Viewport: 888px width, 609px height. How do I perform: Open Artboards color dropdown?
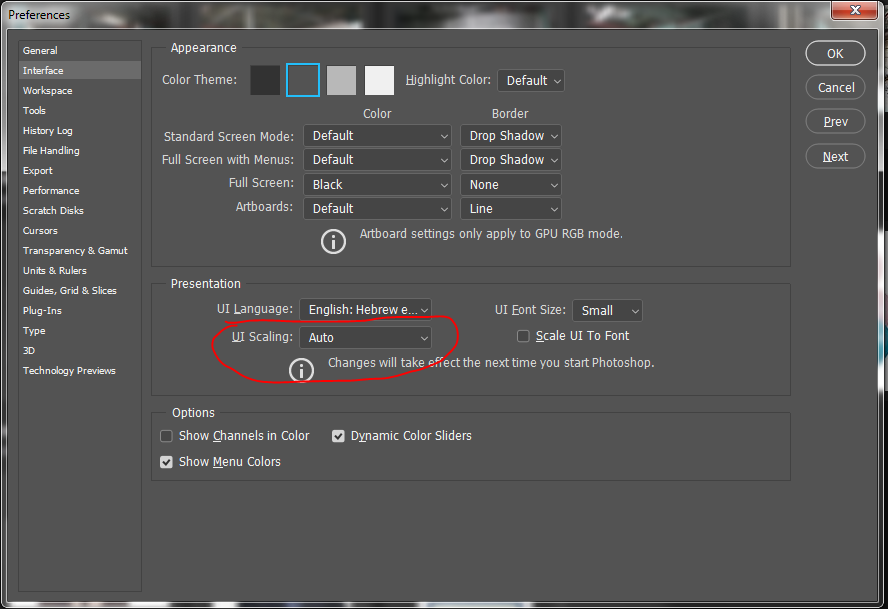[377, 208]
